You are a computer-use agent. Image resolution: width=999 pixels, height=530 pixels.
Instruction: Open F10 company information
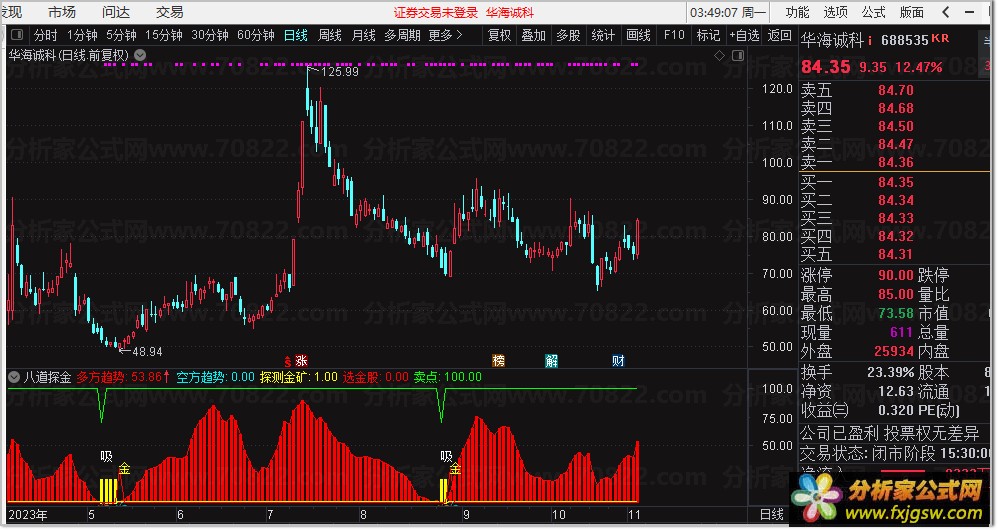673,36
